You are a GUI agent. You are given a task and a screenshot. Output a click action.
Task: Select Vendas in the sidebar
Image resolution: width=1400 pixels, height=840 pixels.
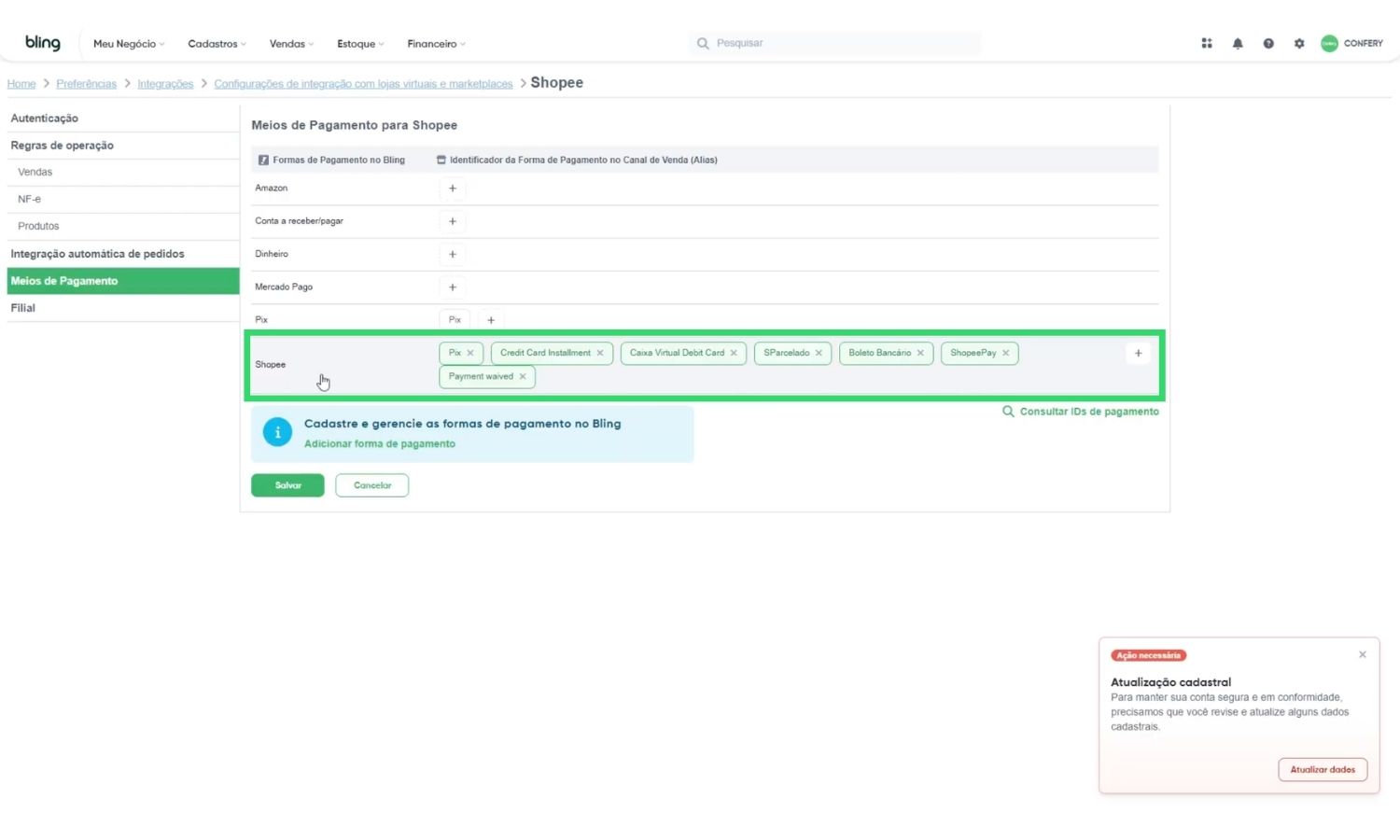tap(123, 173)
